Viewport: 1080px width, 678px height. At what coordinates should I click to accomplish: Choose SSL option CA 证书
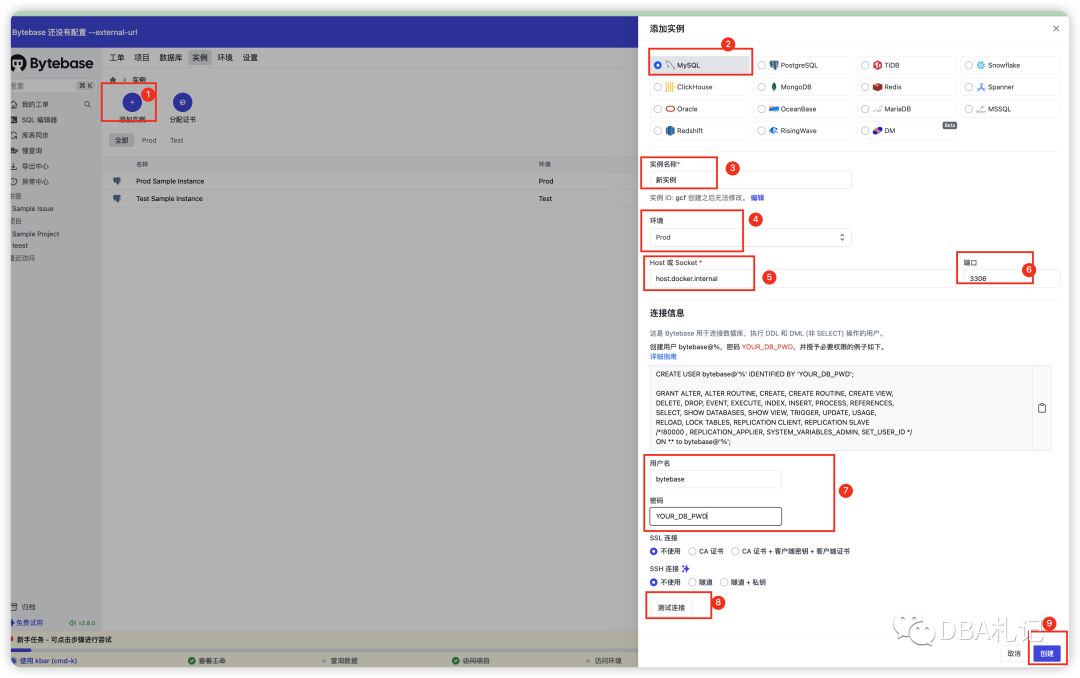pyautogui.click(x=706, y=551)
